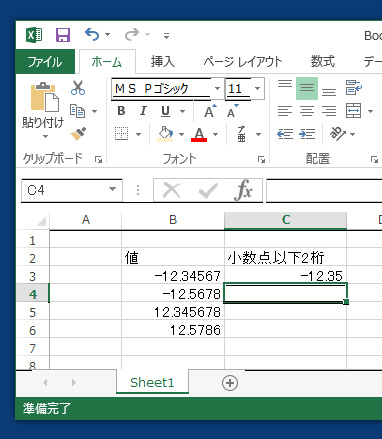Viewport: 382px width, 439px height.
Task: Select row 3 header
Action: point(33,276)
